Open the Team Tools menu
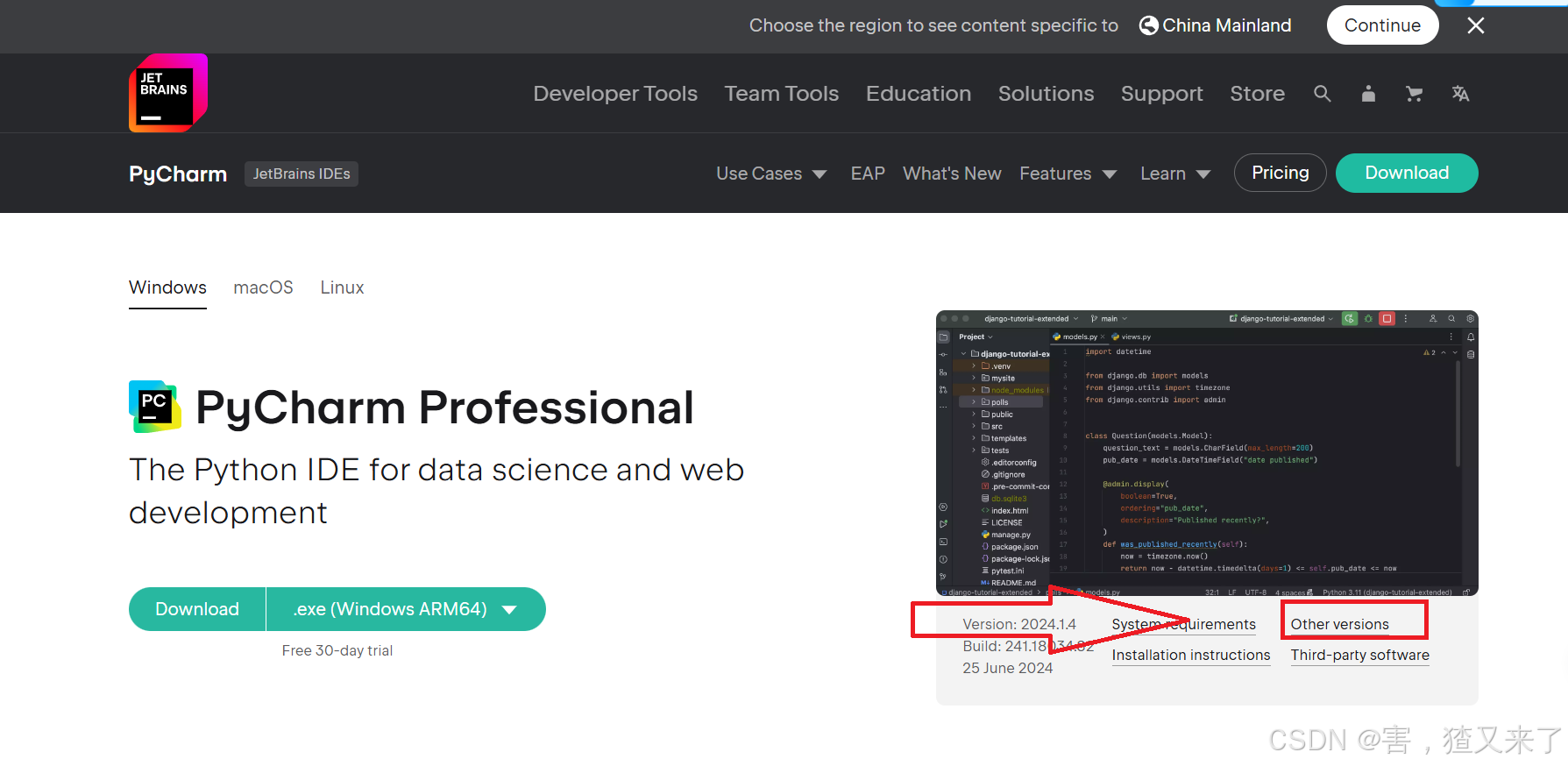Screen dimensions: 1568x766 (782, 94)
